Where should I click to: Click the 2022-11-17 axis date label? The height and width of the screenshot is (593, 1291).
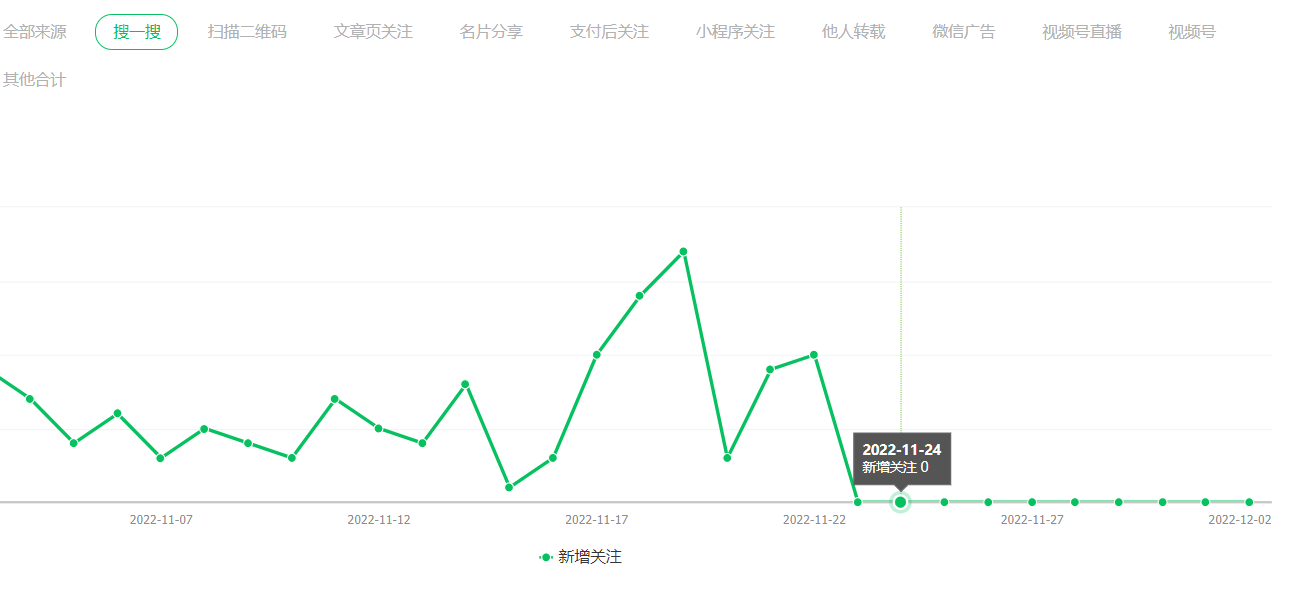[597, 520]
